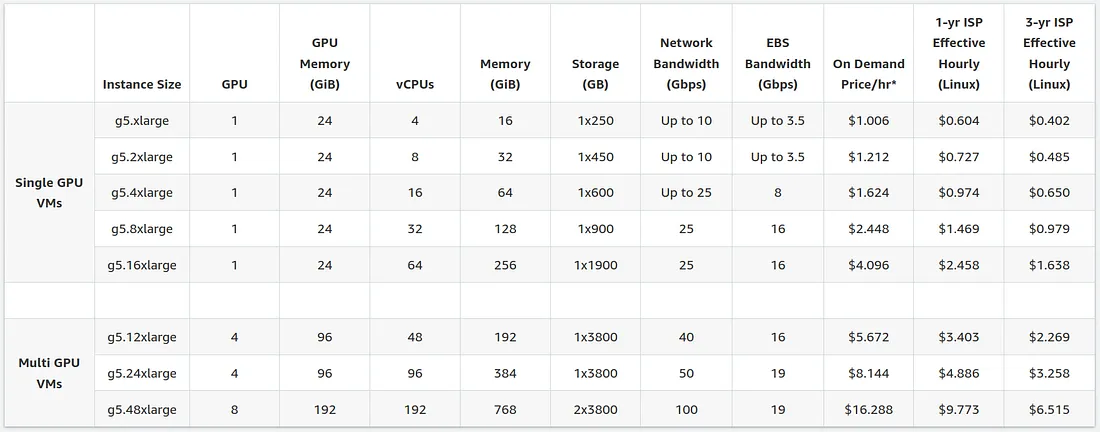Viewport: 1100px width, 432px height.
Task: Select the vCPUs column header
Action: click(x=415, y=84)
